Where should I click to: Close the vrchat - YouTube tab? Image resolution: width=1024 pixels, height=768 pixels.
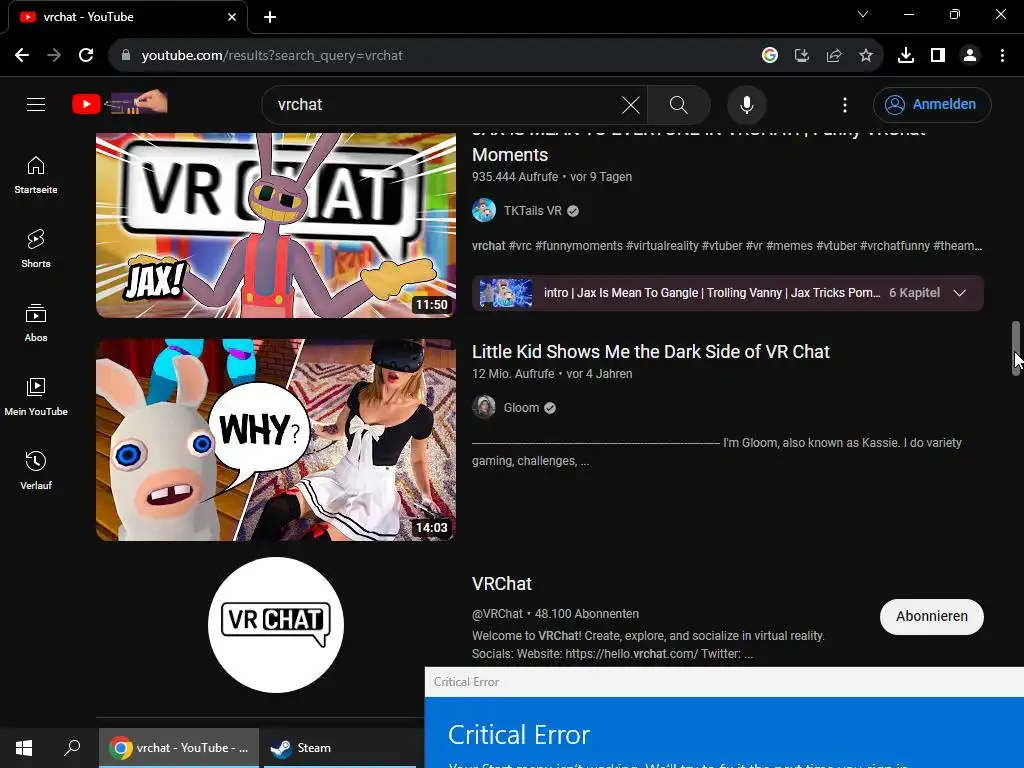(232, 17)
